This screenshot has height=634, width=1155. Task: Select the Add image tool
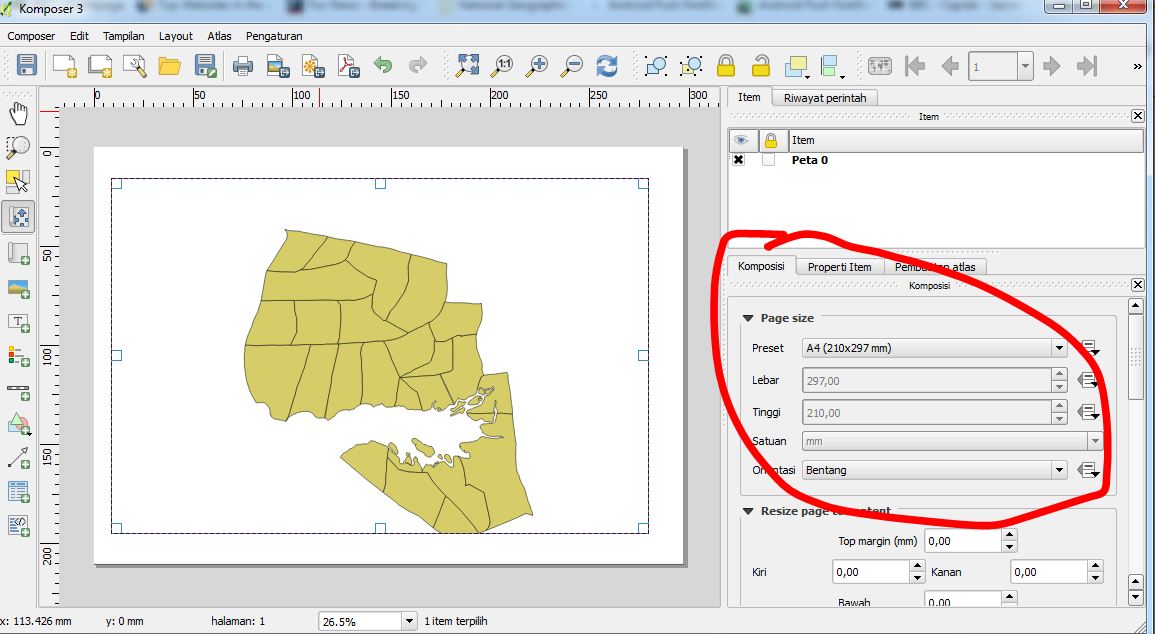click(x=18, y=289)
